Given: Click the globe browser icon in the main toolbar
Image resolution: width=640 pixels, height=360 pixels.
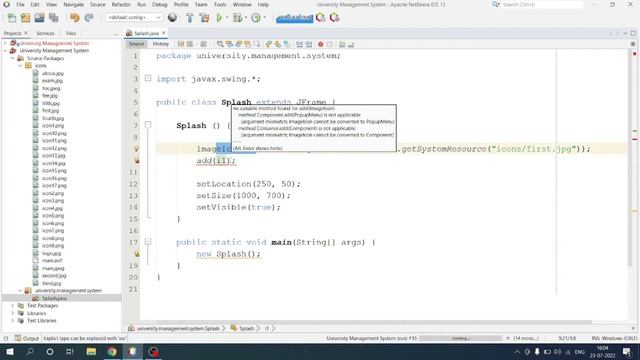Looking at the screenshot, I should coord(172,18).
